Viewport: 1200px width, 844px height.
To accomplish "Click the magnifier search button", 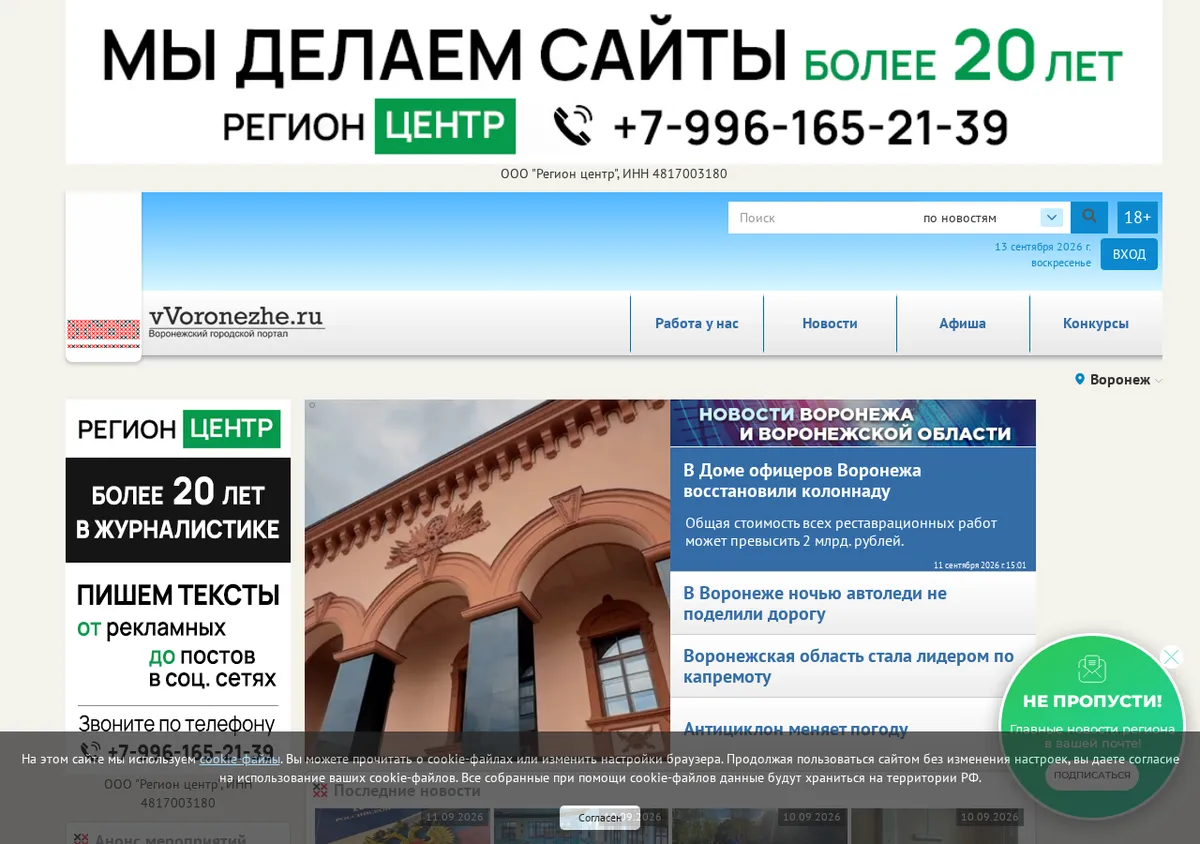I will pyautogui.click(x=1089, y=217).
